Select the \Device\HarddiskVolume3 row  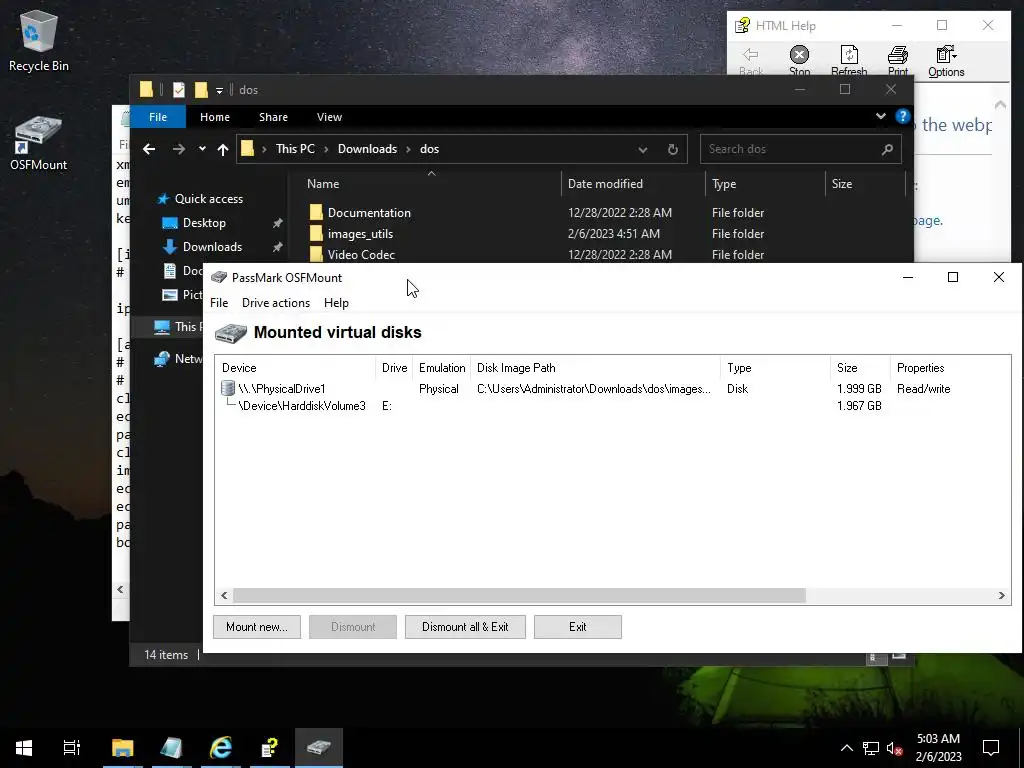pyautogui.click(x=613, y=406)
